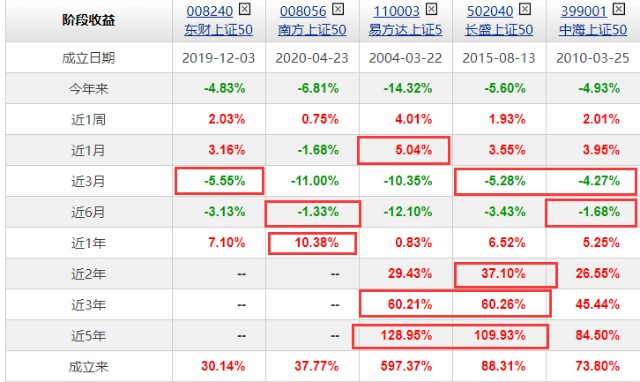Click the highlighted 128.95% five-year return
The height and width of the screenshot is (382, 640).
tap(406, 335)
